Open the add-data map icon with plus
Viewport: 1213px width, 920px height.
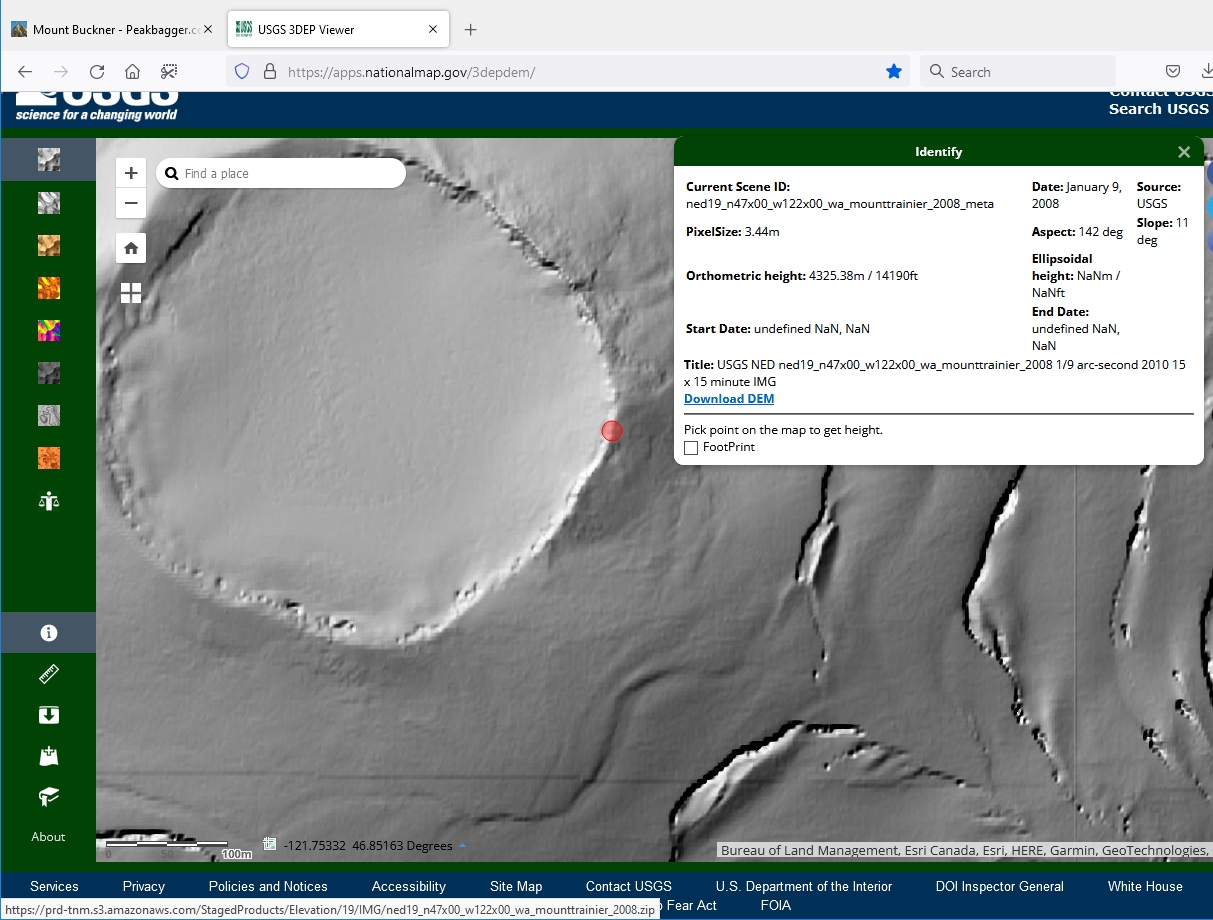[48, 756]
